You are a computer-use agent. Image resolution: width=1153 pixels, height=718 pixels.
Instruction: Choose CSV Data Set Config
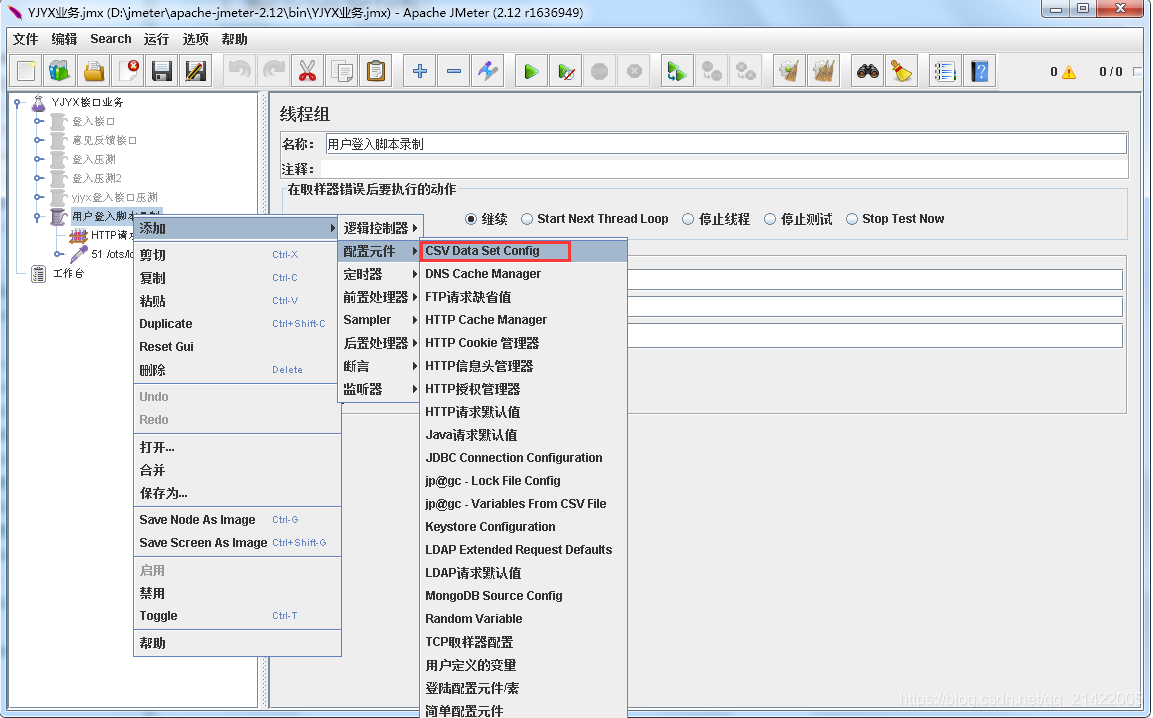point(524,251)
